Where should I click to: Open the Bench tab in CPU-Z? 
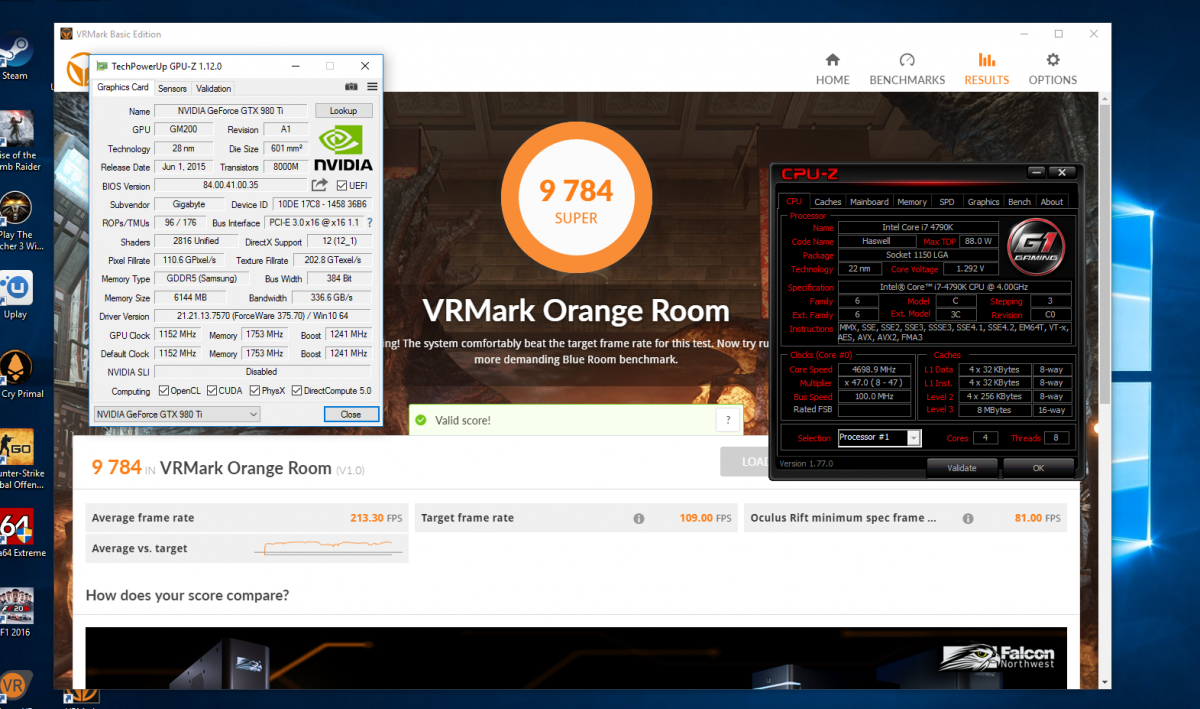click(x=1019, y=202)
